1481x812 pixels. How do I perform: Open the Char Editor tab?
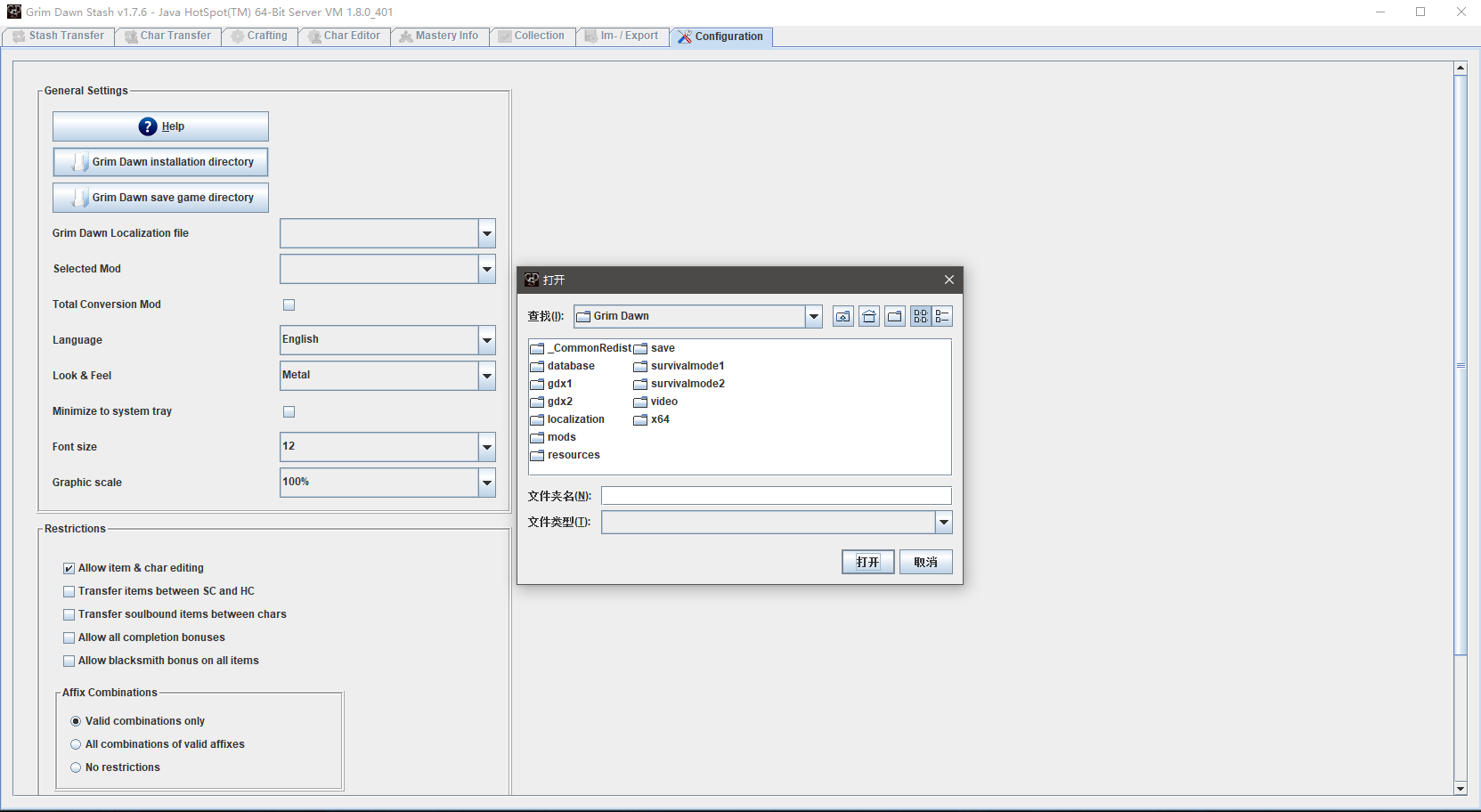pyautogui.click(x=344, y=36)
